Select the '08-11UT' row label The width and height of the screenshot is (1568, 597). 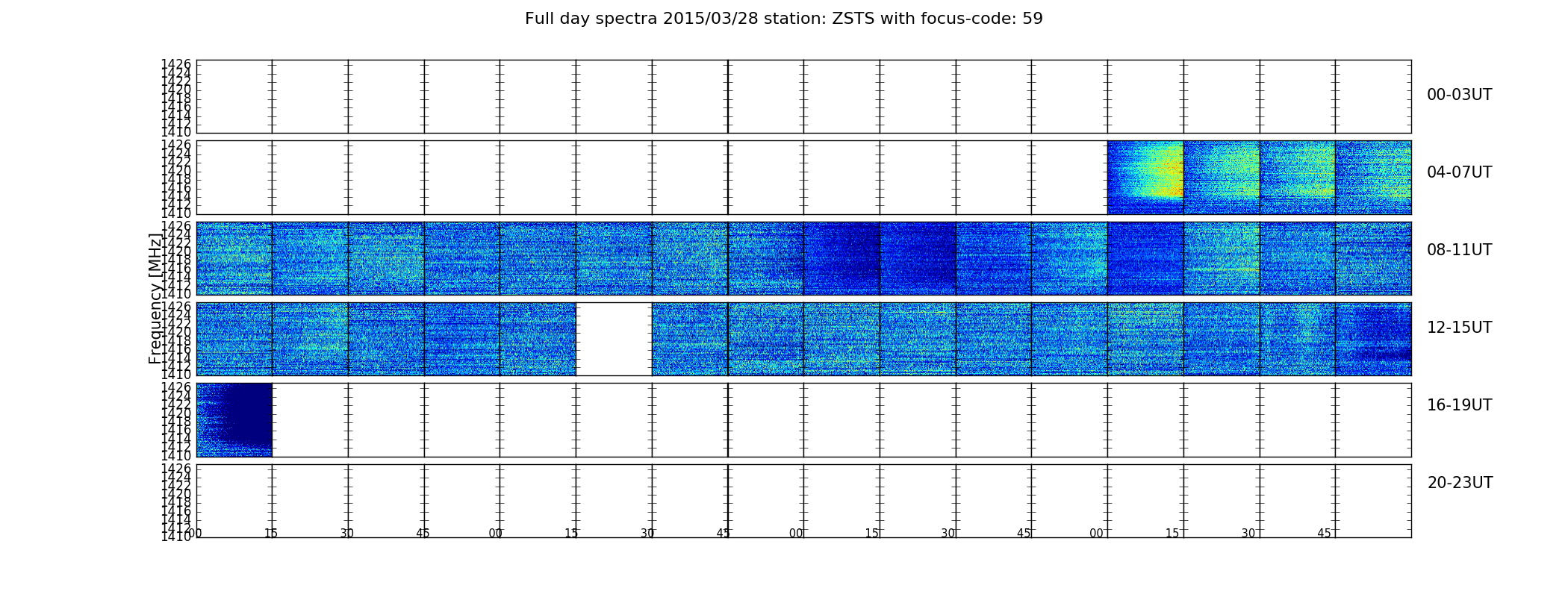tap(1459, 250)
